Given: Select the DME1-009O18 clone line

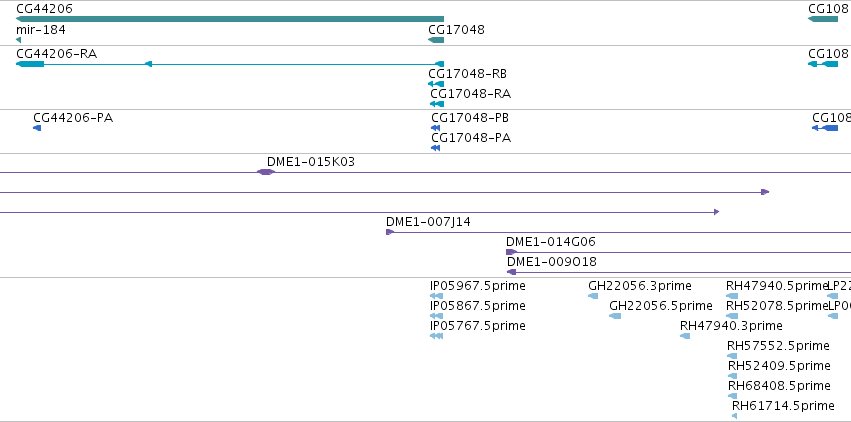Looking at the screenshot, I should [678, 272].
